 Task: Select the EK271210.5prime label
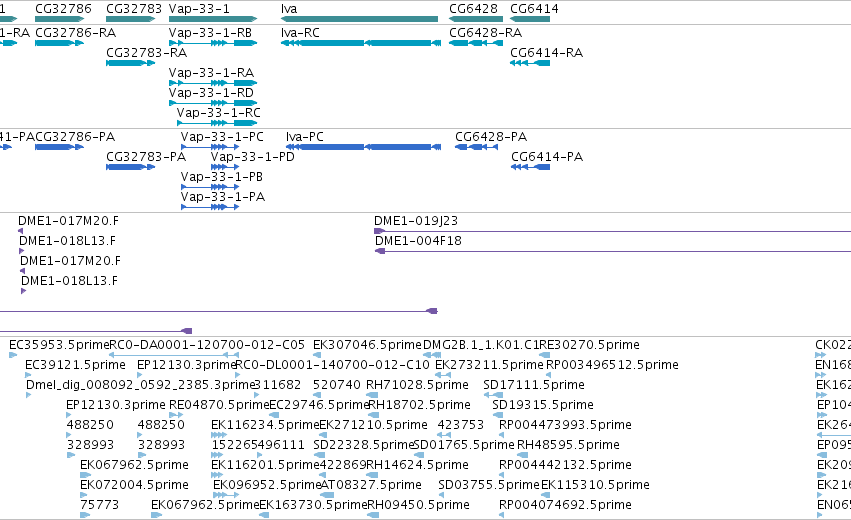coord(373,426)
